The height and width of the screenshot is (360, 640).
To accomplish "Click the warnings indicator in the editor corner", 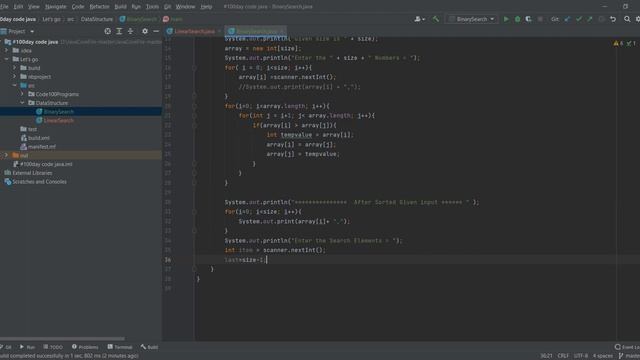I will pyautogui.click(x=618, y=43).
